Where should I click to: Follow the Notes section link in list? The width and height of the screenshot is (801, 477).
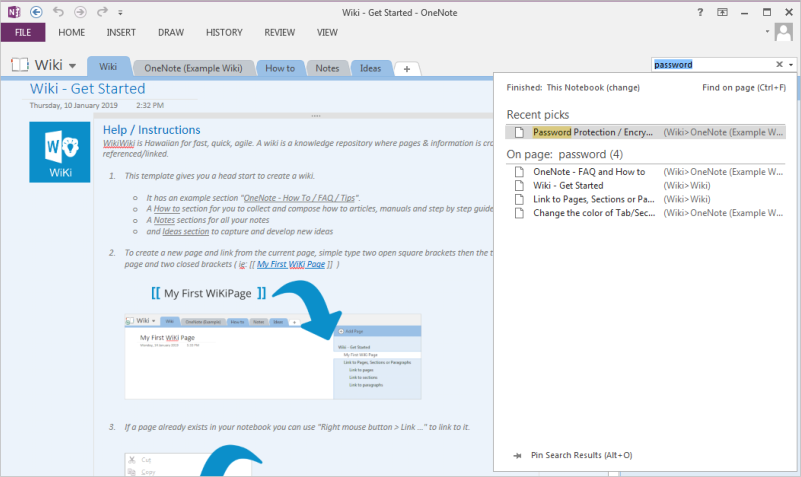click(164, 220)
